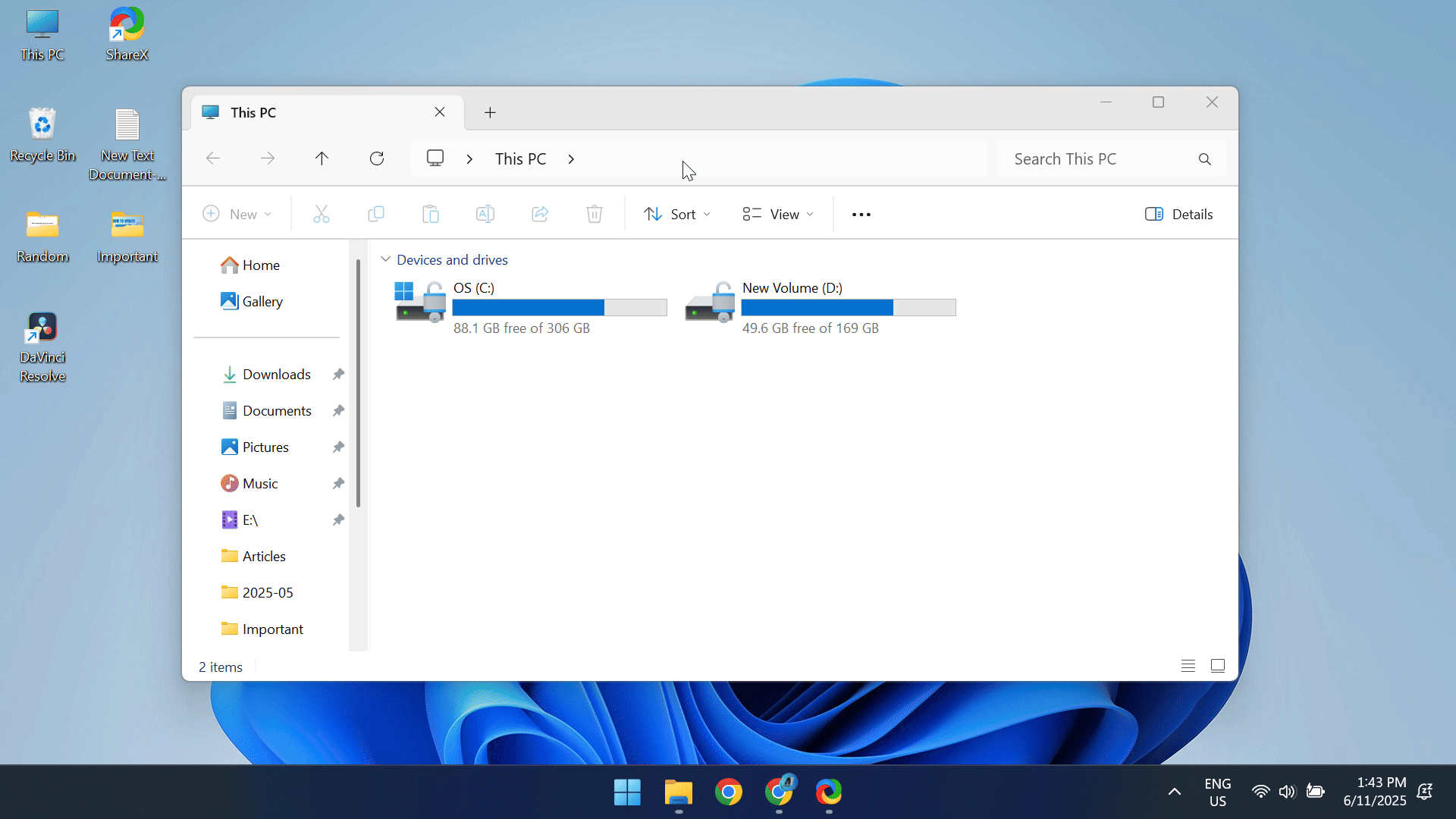This screenshot has height=819, width=1456.
Task: Open Downloads in navigation pane
Action: 267,375
